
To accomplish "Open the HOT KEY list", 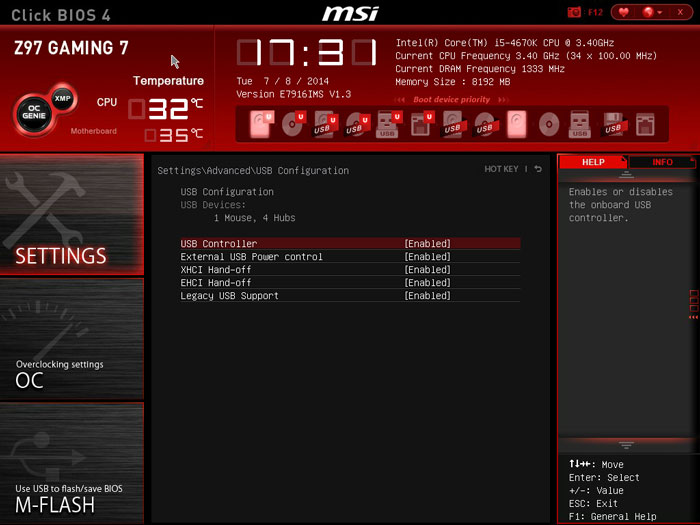I will coord(501,169).
